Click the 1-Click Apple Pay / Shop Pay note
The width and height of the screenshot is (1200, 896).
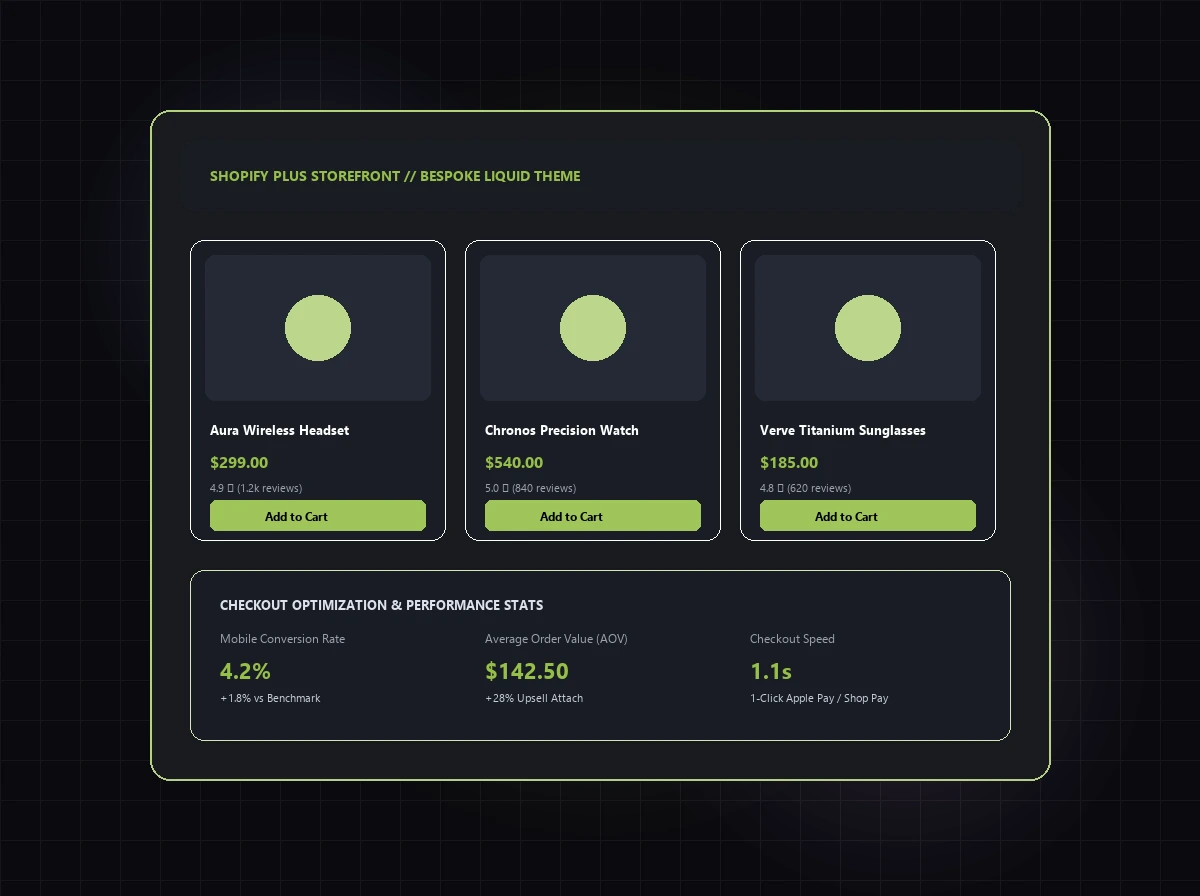pos(819,698)
